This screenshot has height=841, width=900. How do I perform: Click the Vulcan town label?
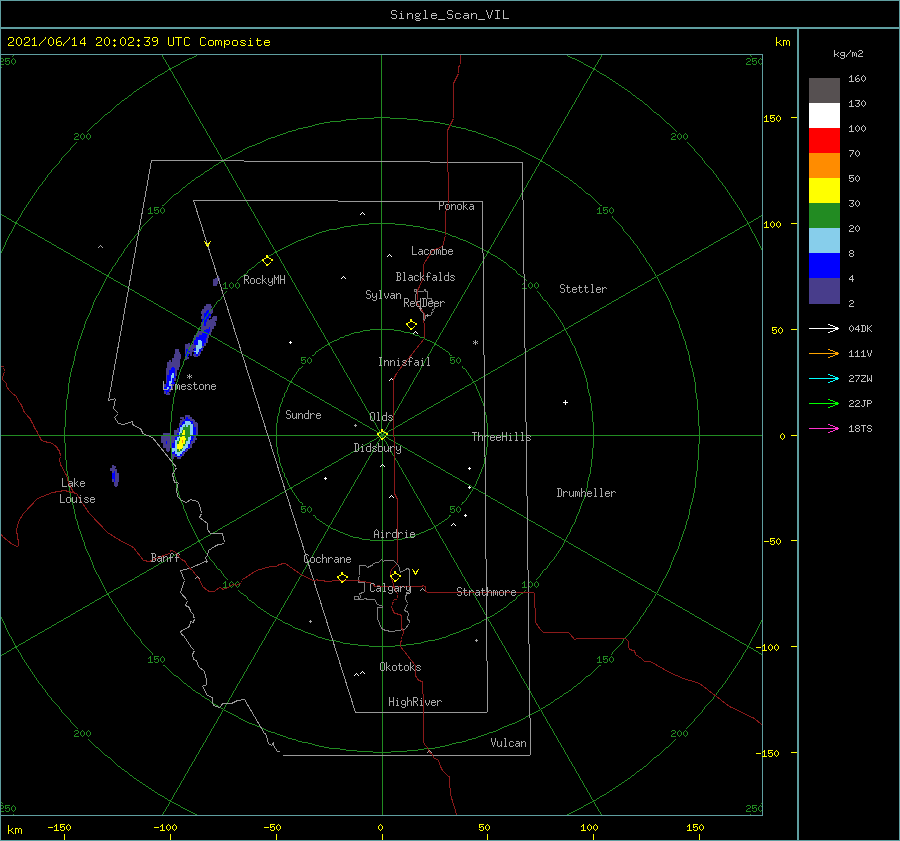tap(509, 743)
